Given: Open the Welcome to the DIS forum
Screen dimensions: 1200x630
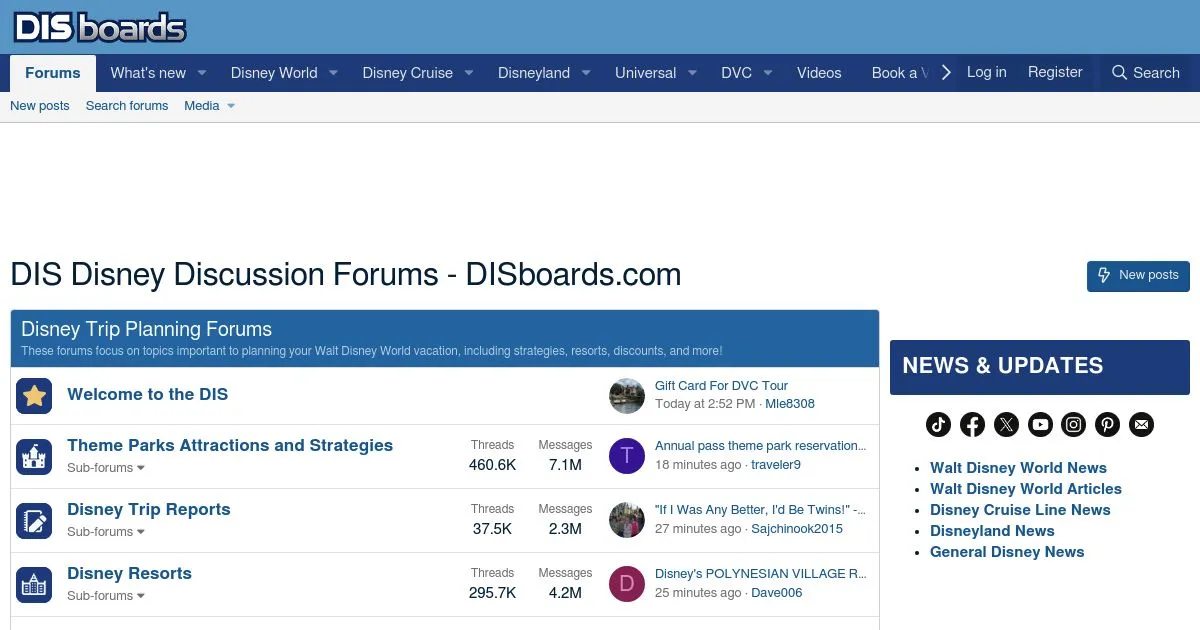Looking at the screenshot, I should tap(147, 394).
